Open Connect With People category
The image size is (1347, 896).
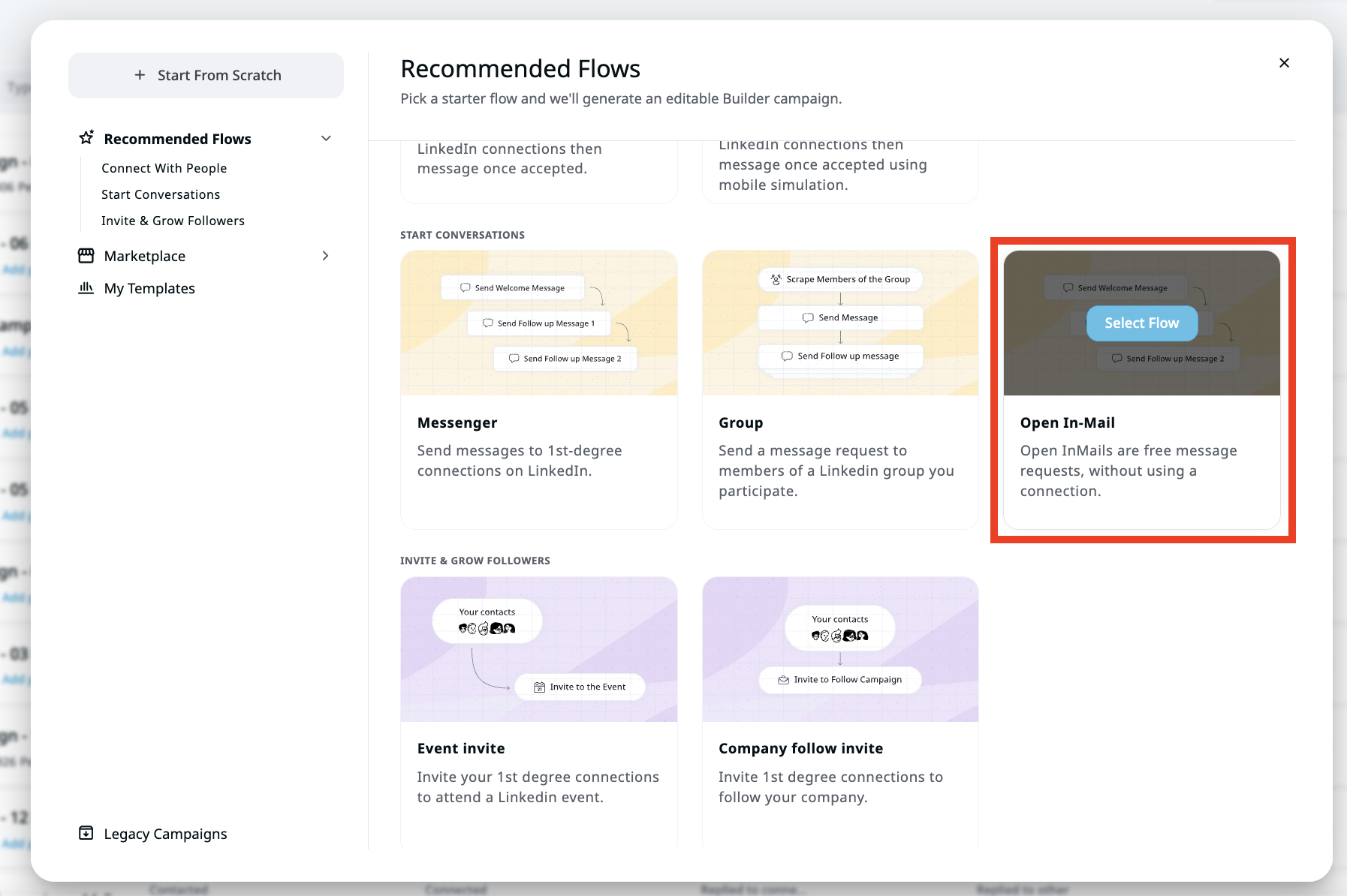coord(164,168)
